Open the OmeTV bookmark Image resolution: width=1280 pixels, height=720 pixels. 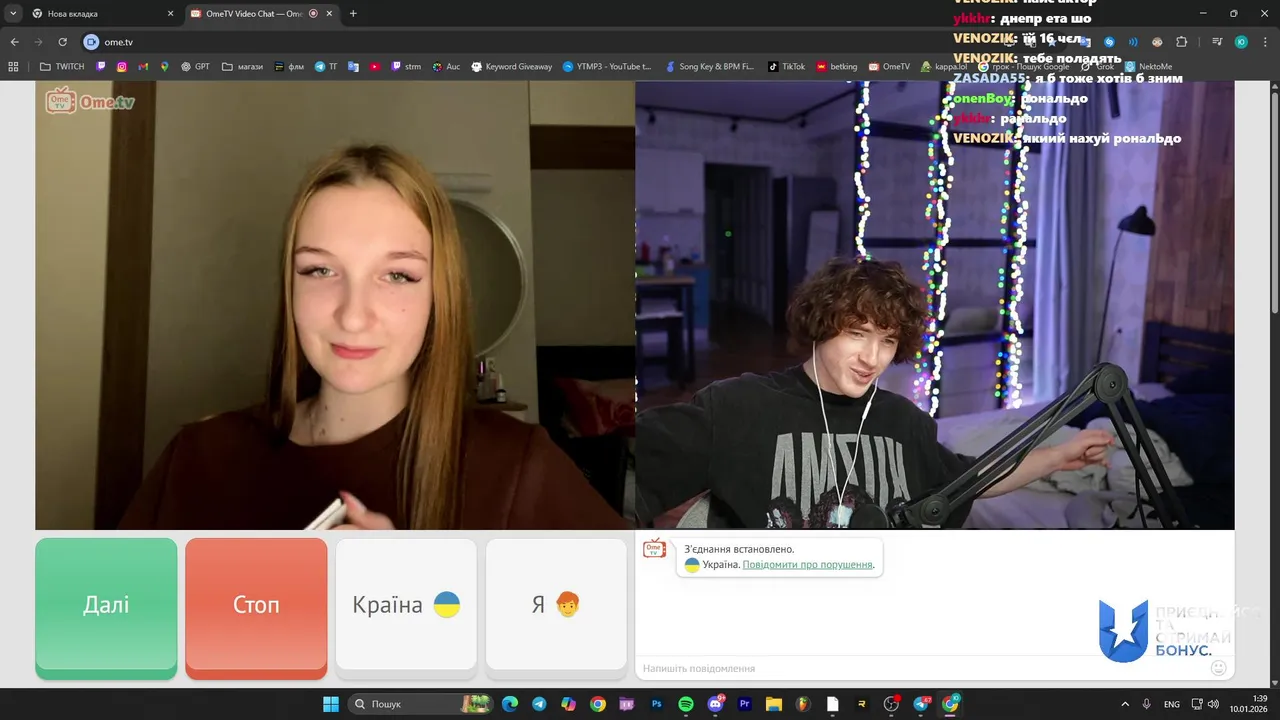(889, 67)
